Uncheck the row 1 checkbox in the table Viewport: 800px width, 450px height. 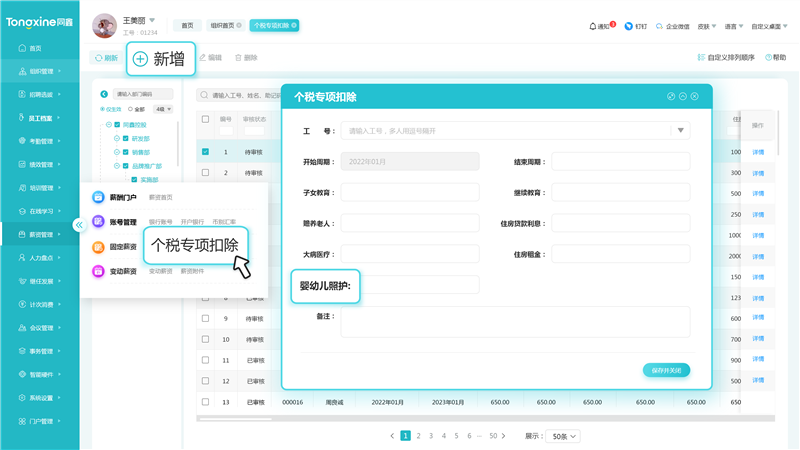[x=205, y=152]
